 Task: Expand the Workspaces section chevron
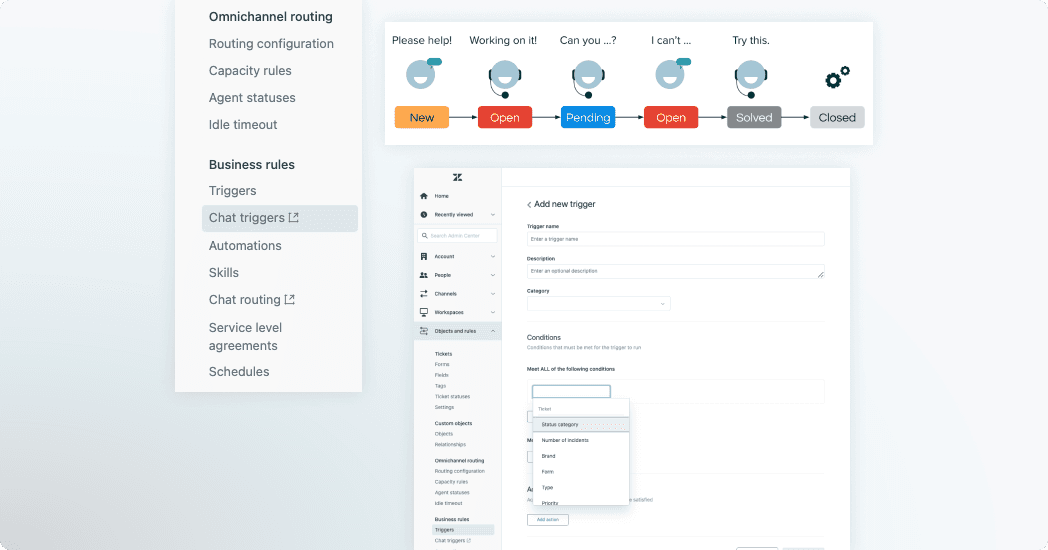[x=493, y=312]
